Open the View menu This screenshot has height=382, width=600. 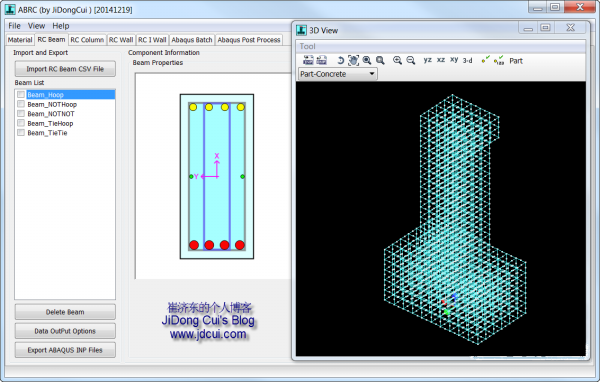click(36, 26)
